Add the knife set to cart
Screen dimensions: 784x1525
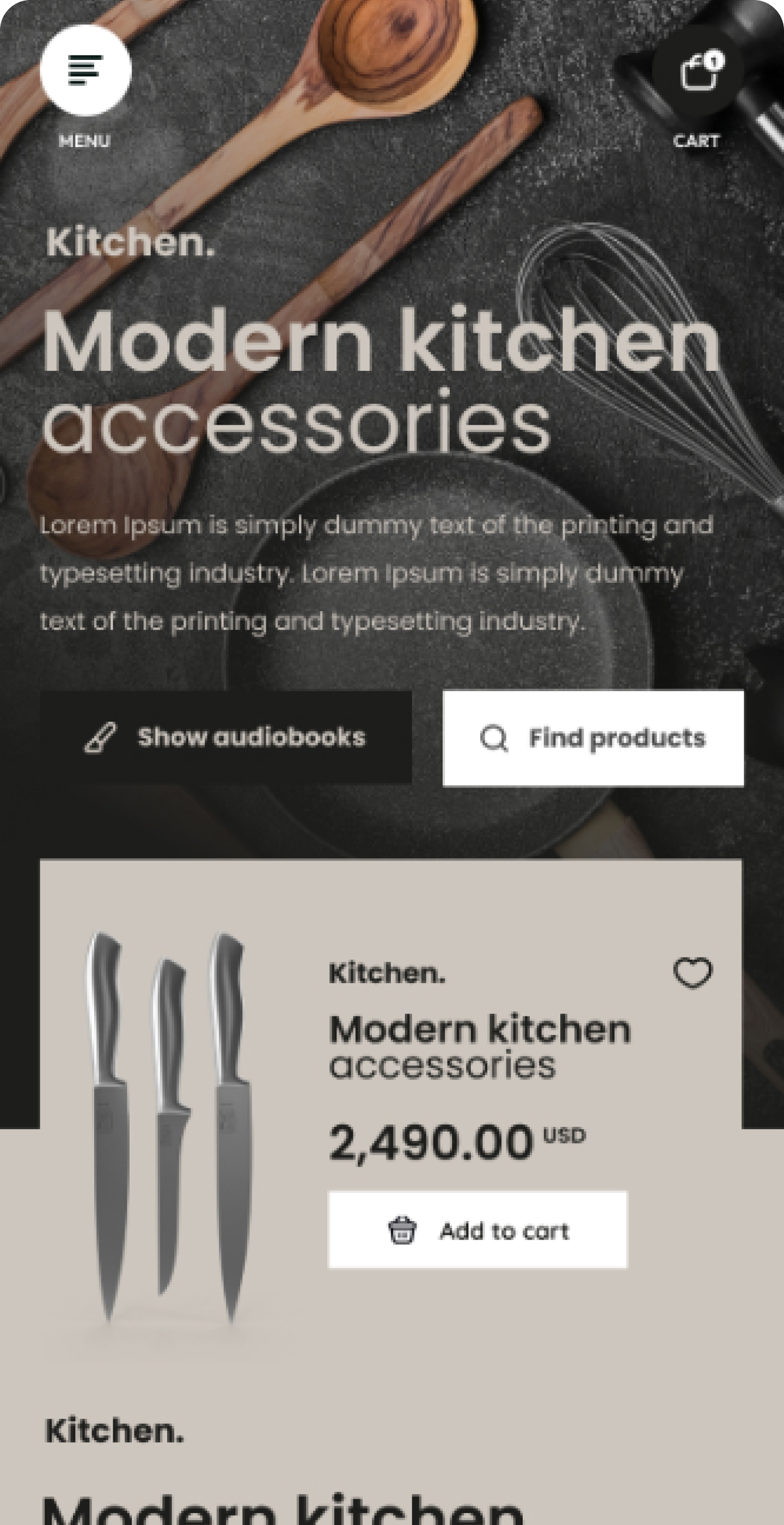point(477,1230)
